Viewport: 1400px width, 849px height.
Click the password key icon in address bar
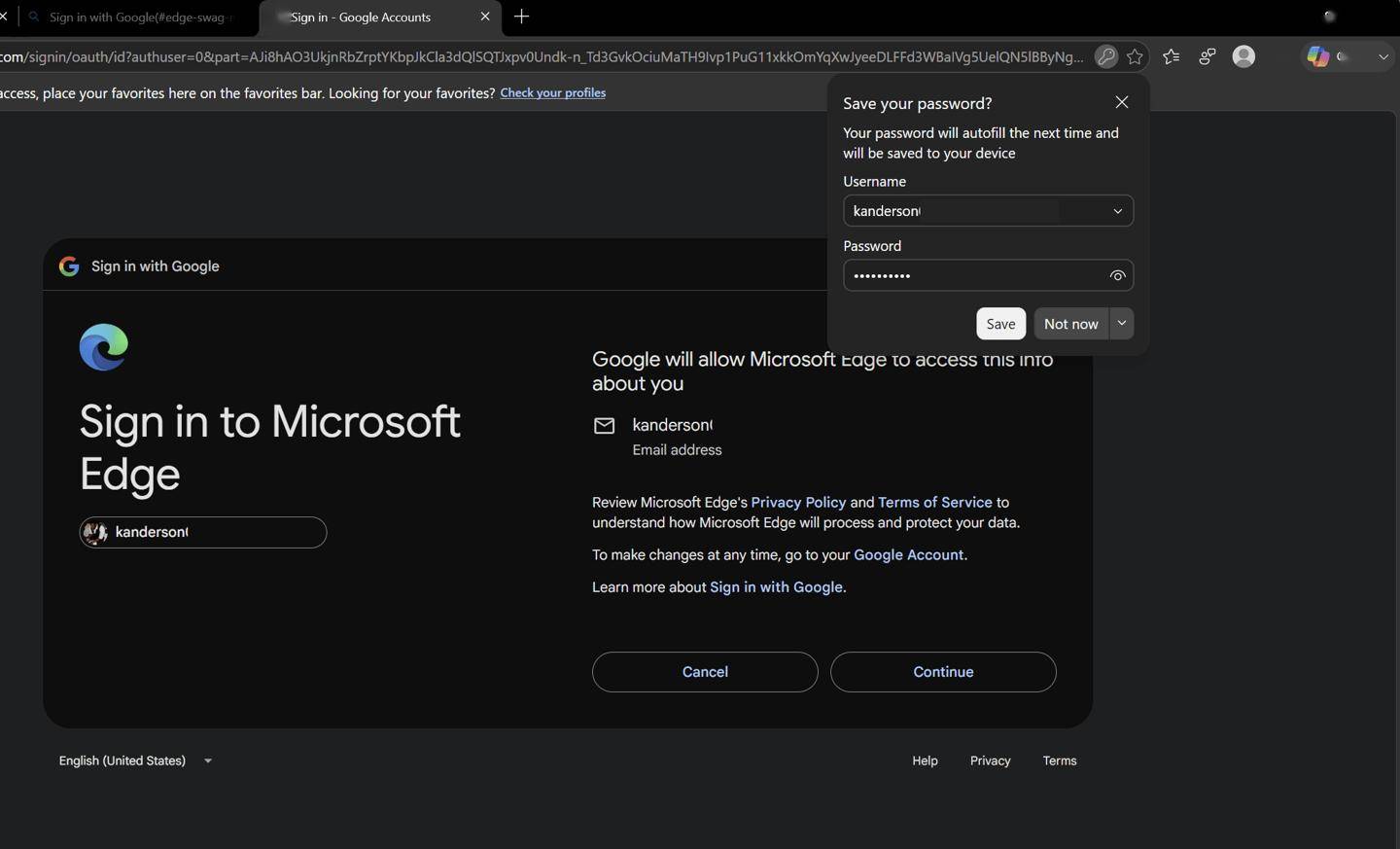coord(1105,56)
